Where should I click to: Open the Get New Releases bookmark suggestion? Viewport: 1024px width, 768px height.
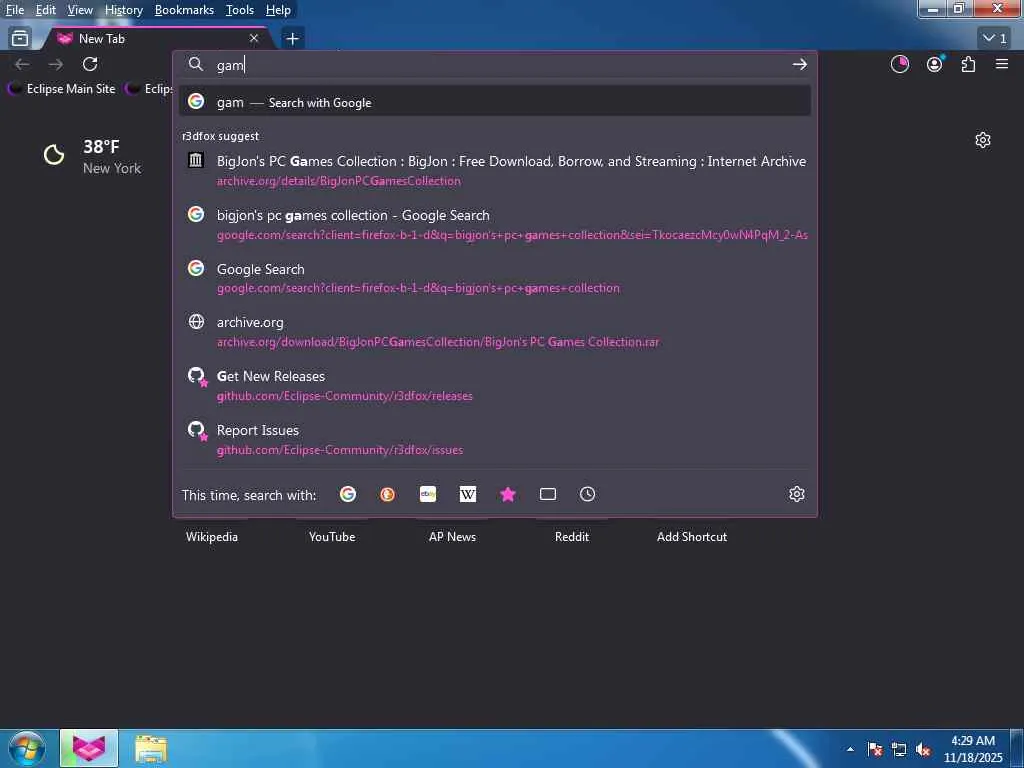[x=495, y=385]
